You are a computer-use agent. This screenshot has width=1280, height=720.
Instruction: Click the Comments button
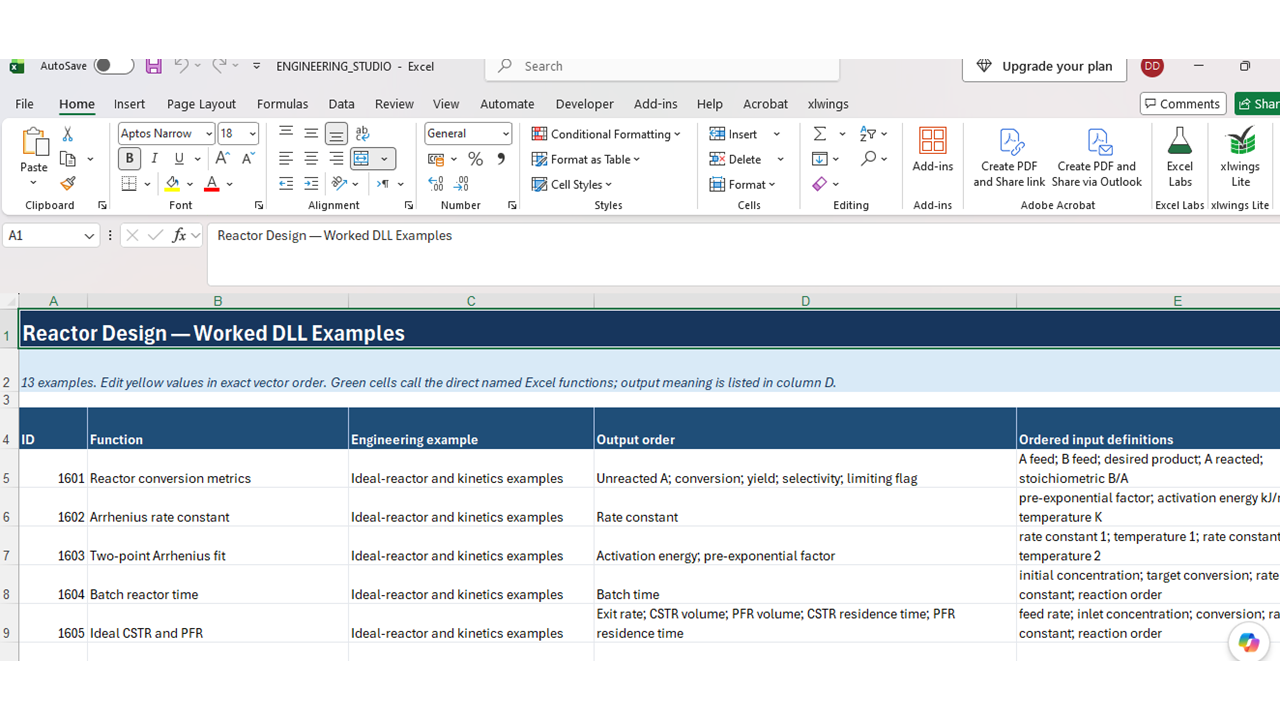pos(1183,104)
